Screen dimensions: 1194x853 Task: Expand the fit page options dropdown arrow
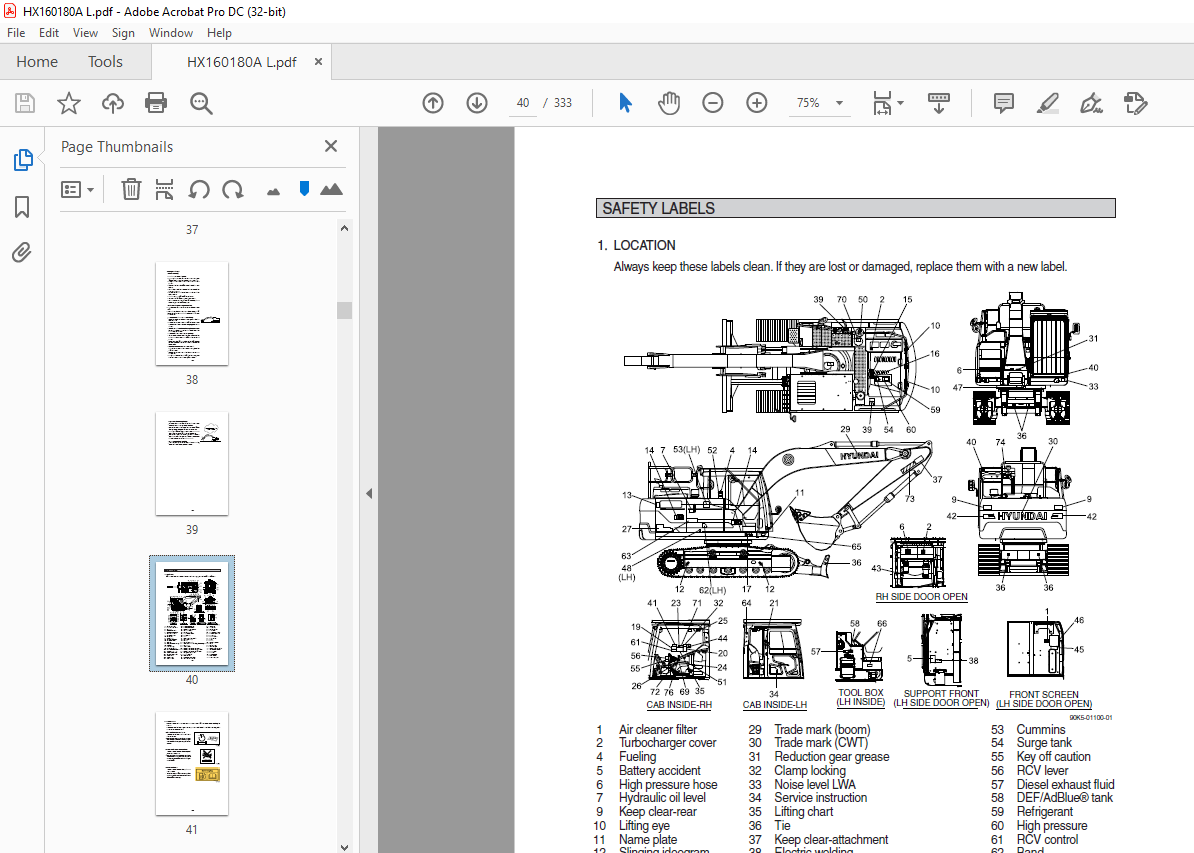tap(901, 103)
